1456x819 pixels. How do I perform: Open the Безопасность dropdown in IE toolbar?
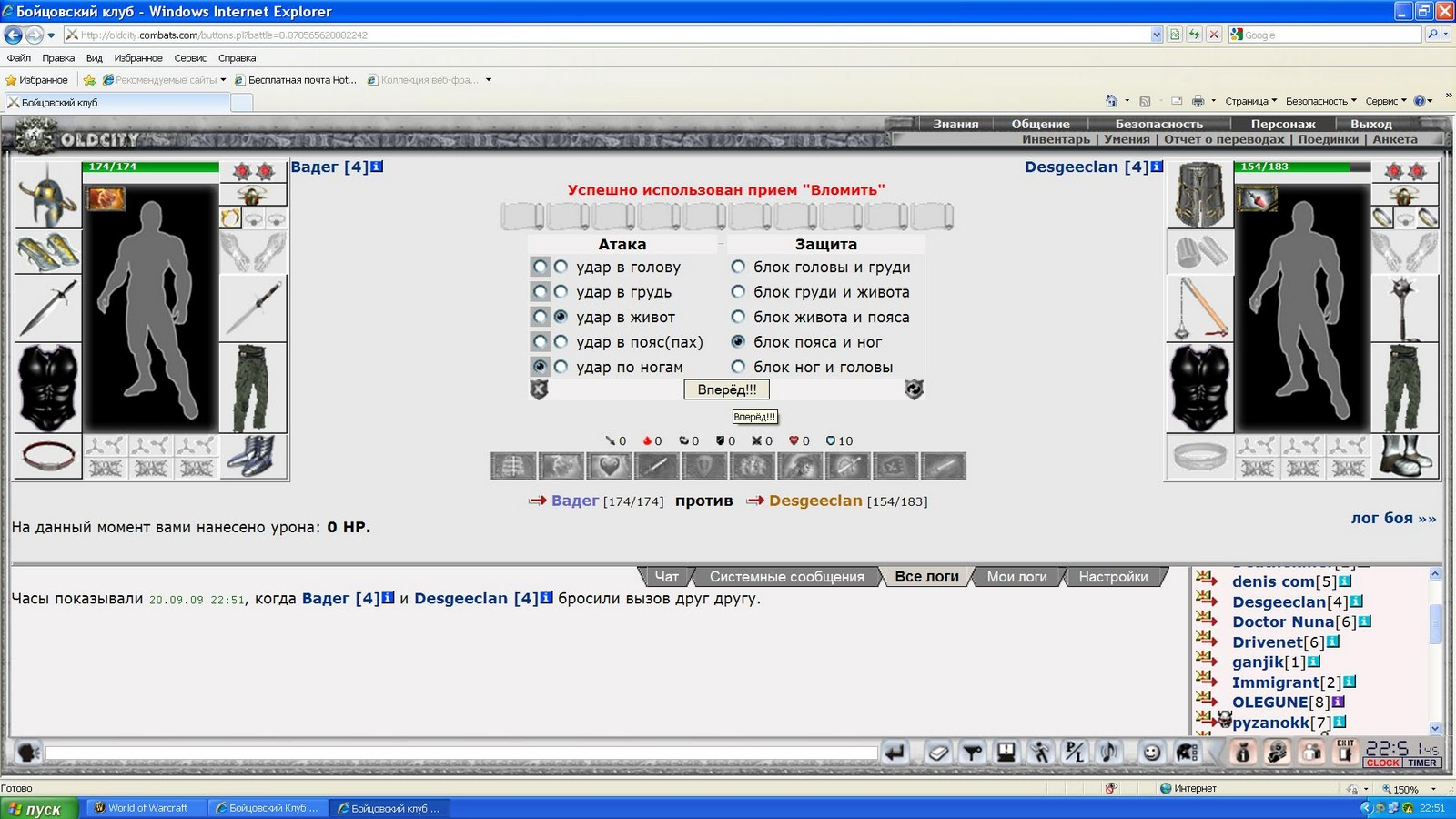1320,101
